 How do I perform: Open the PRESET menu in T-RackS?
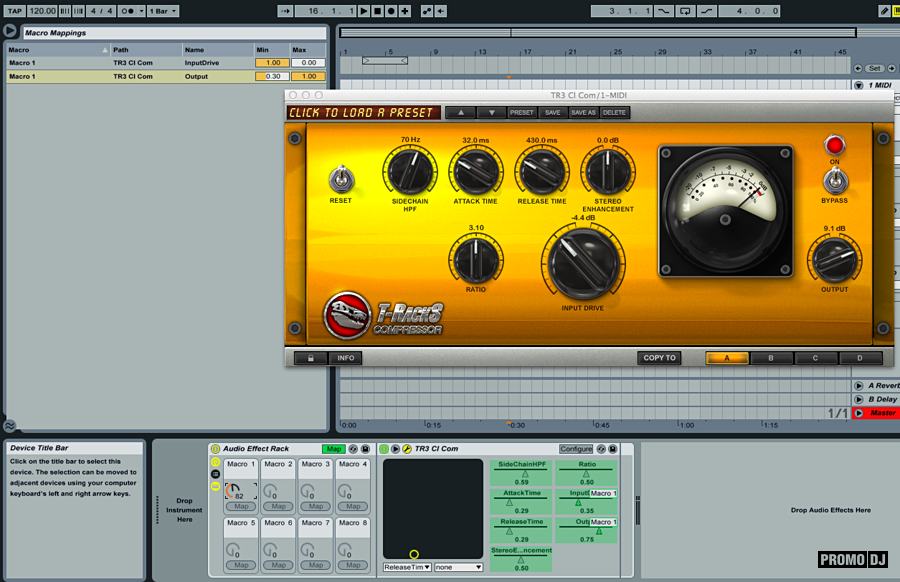click(x=522, y=112)
